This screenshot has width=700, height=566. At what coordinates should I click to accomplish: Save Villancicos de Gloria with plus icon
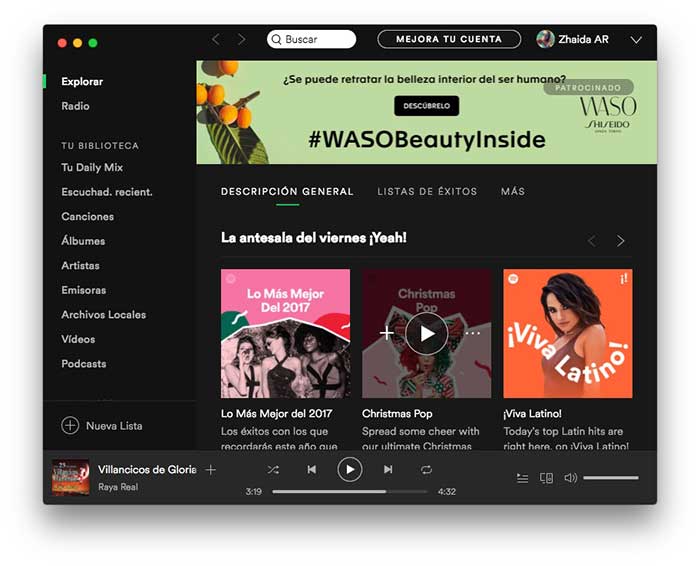(x=211, y=470)
